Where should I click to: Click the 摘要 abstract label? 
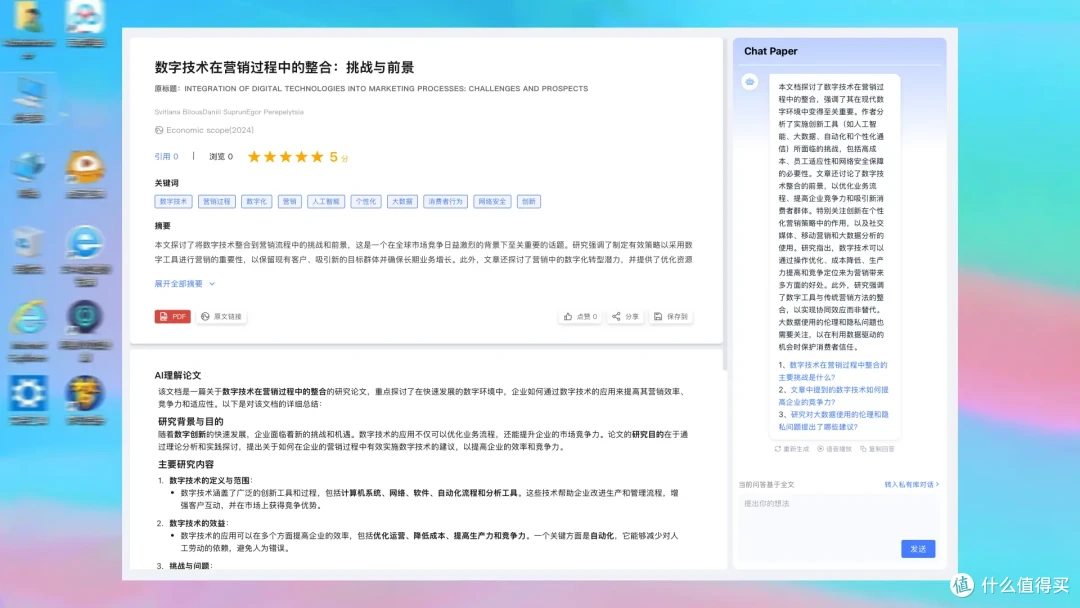[x=163, y=226]
